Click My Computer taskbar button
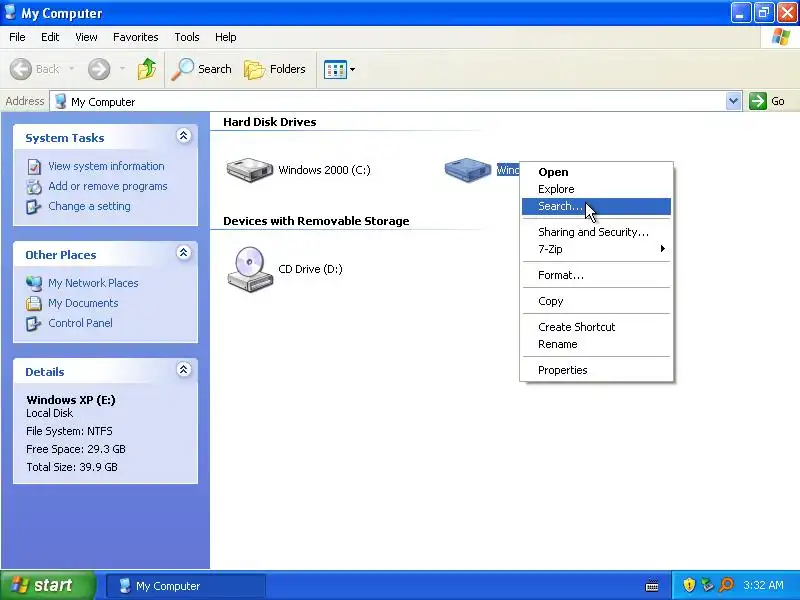 186,586
